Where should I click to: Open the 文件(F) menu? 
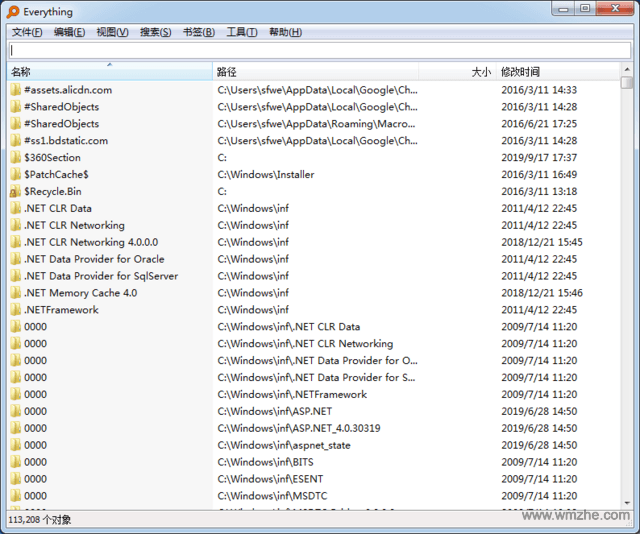pyautogui.click(x=27, y=32)
